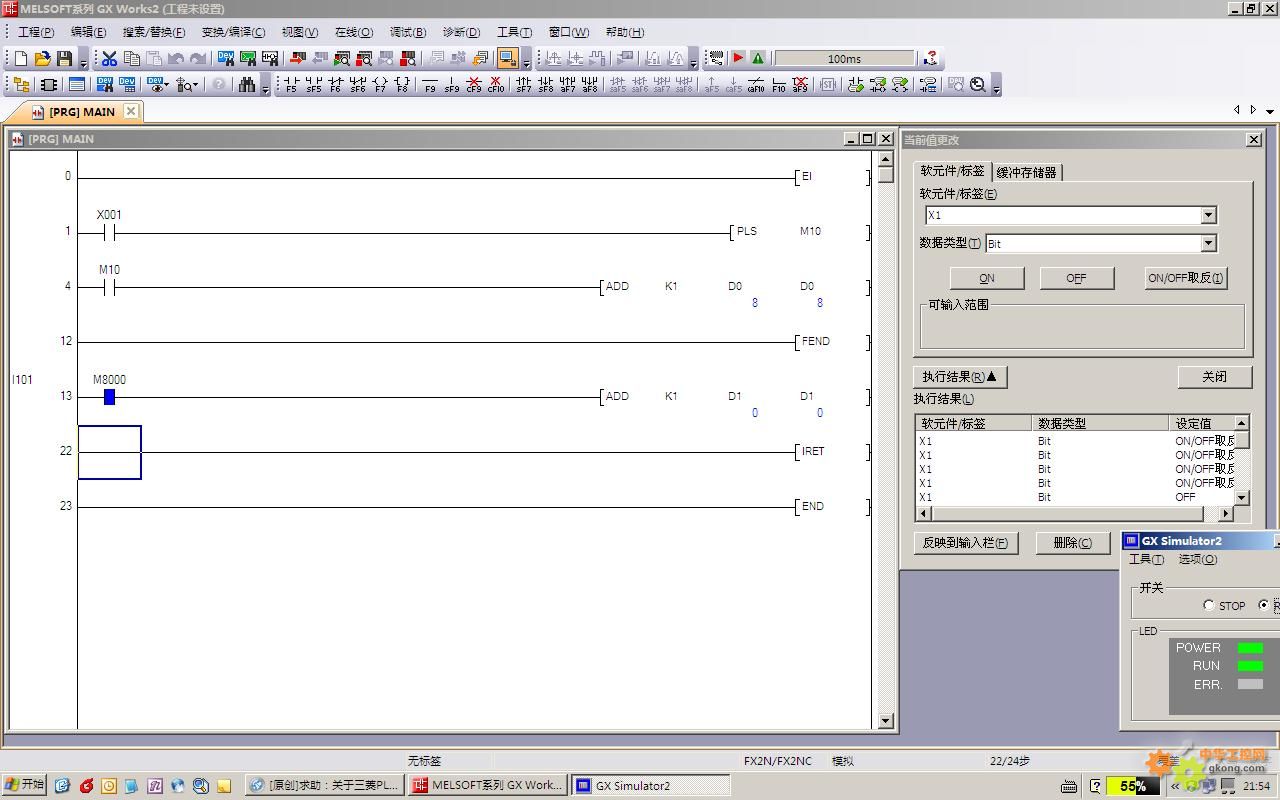
Task: Click the ladder editor vertical scrollbar down arrow
Action: 885,721
